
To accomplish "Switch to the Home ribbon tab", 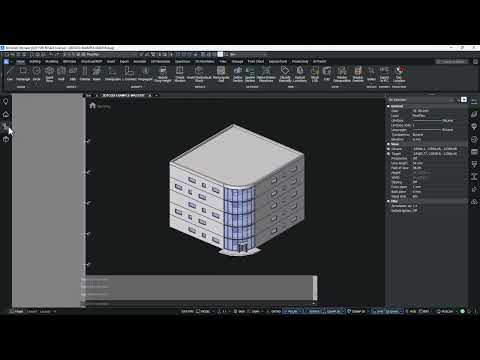I will pyautogui.click(x=20, y=62).
